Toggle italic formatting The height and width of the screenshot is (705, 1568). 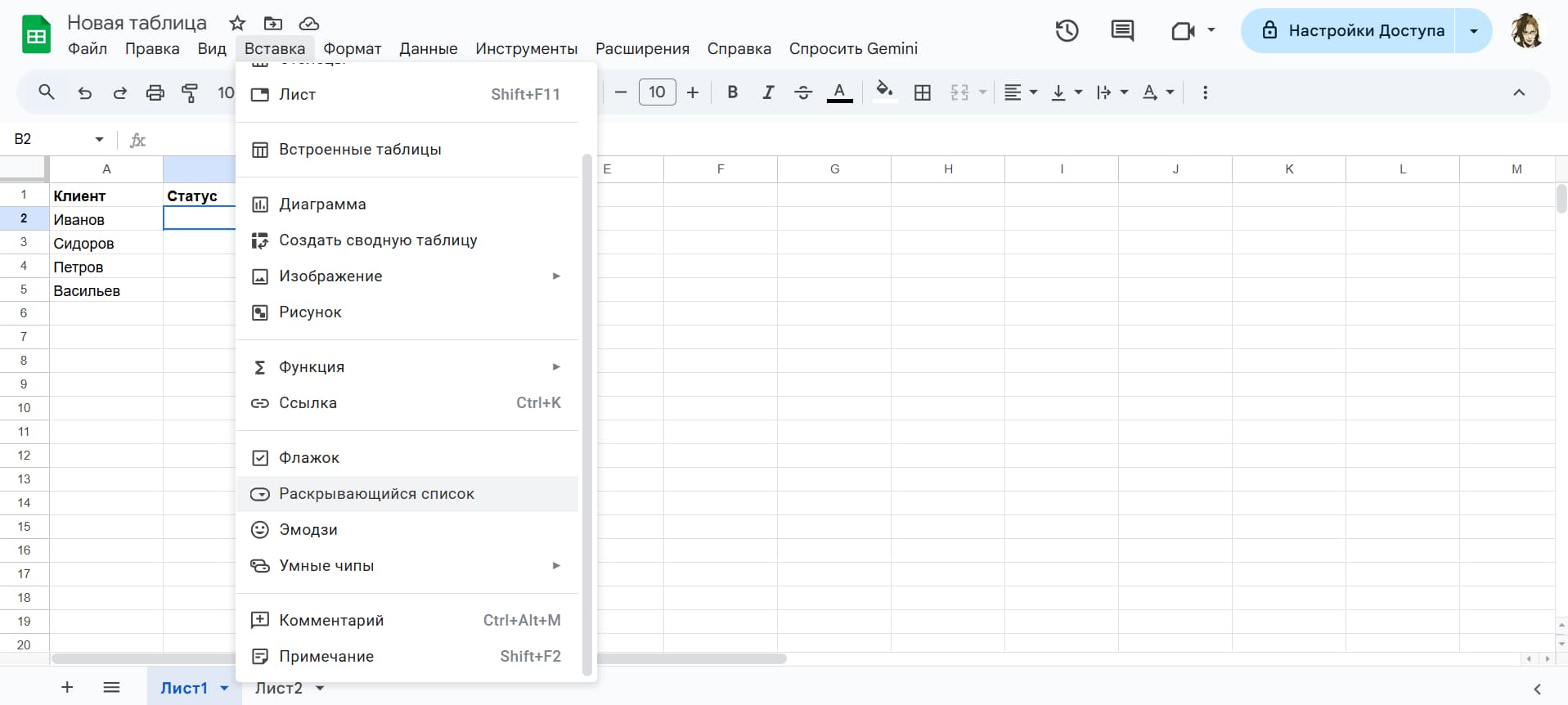(767, 92)
